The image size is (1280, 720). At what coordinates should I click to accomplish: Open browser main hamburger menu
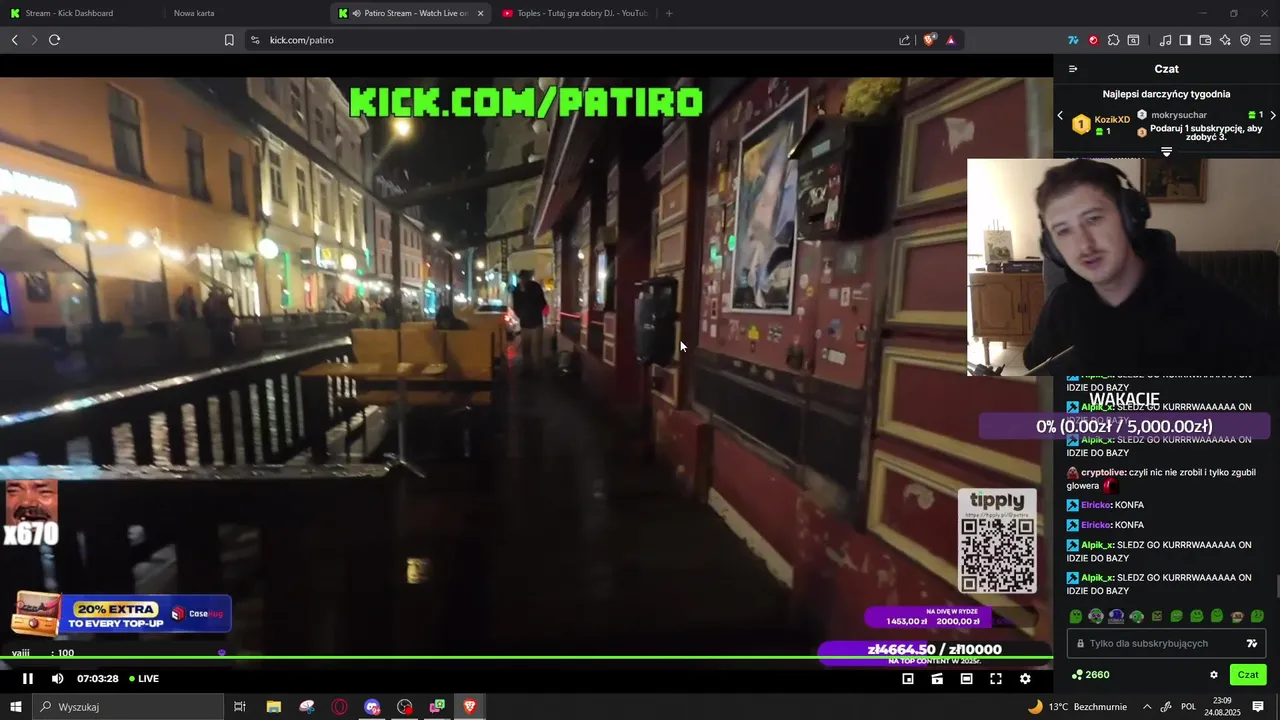(x=1265, y=40)
